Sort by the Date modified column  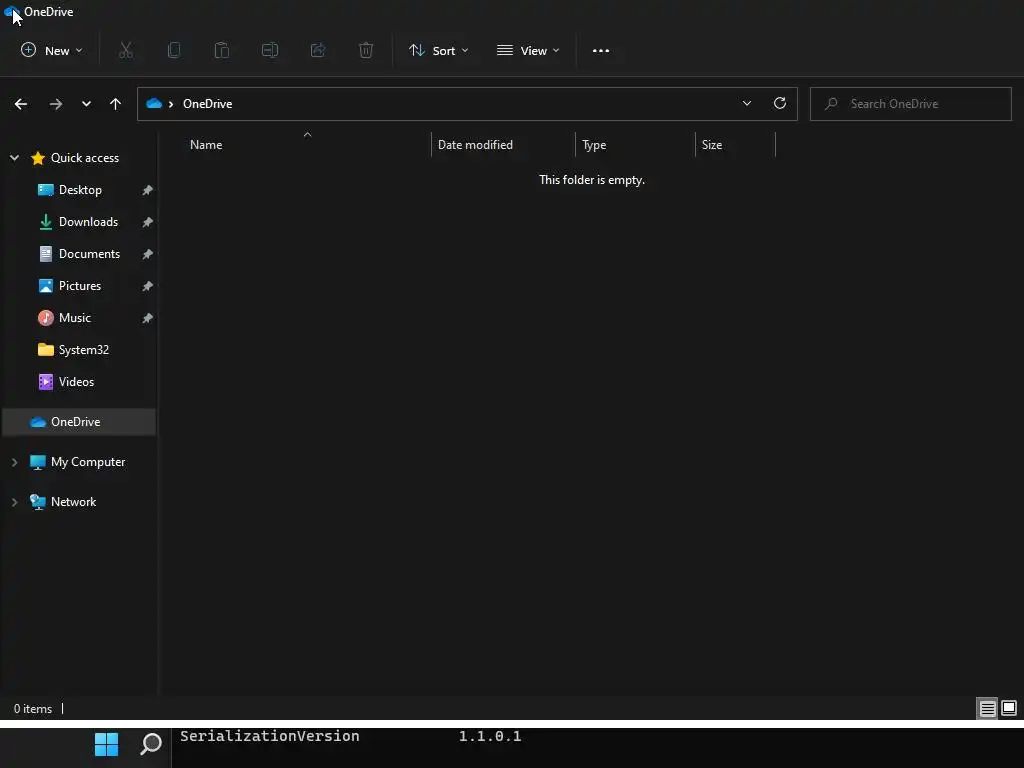475,145
